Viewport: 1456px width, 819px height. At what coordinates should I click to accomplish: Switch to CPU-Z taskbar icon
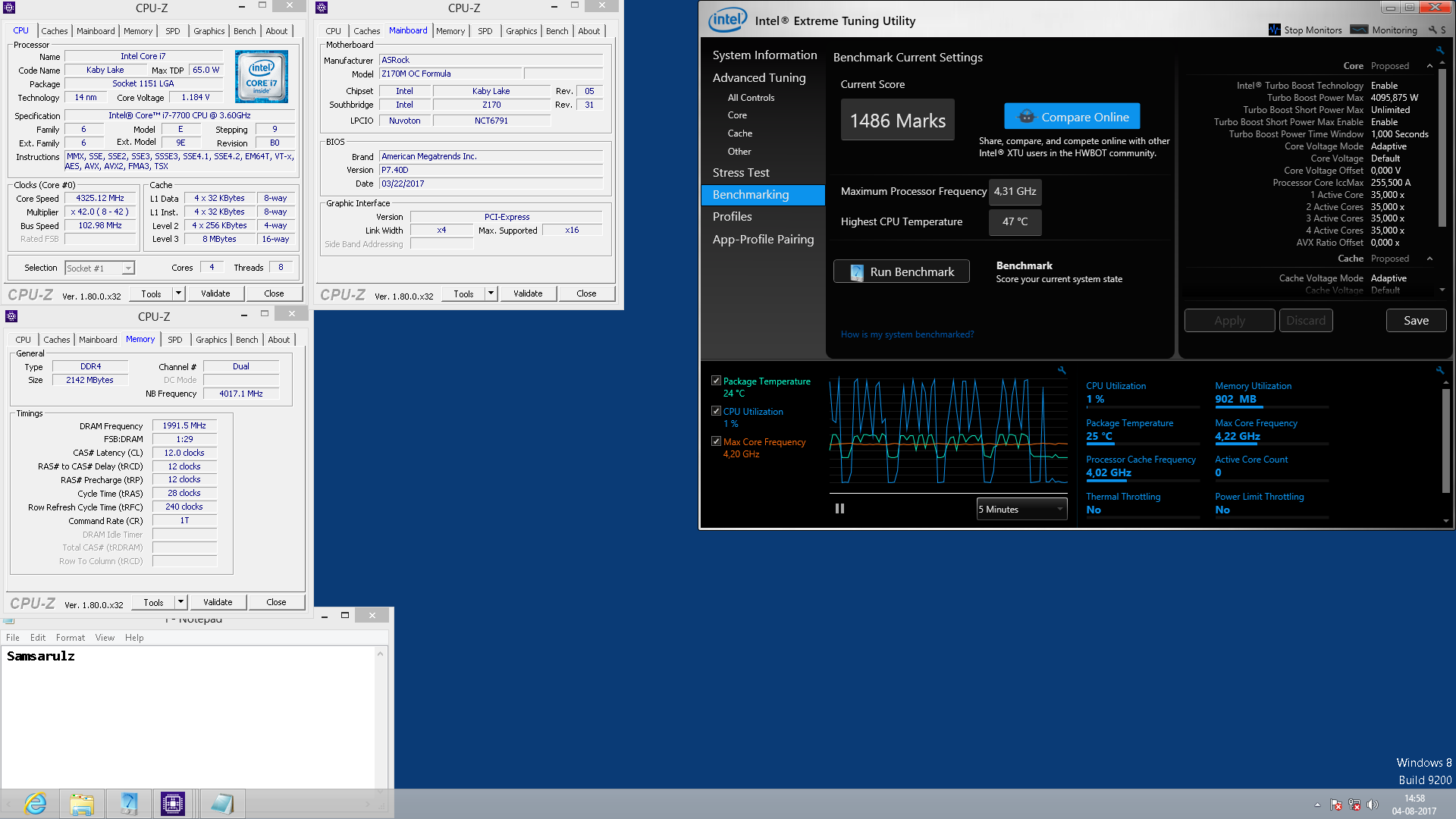[x=173, y=804]
